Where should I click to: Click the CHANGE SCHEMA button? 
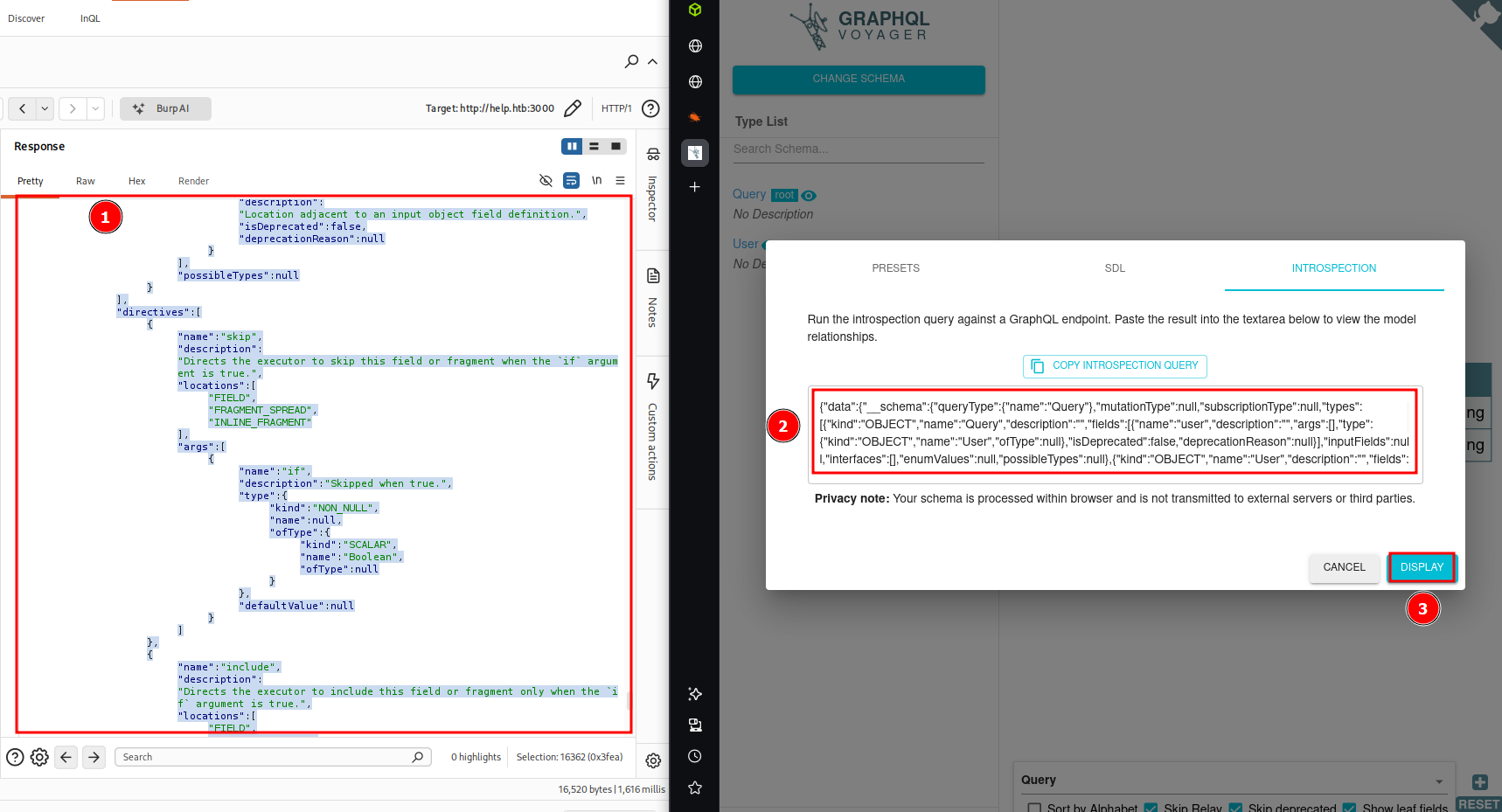[x=859, y=79]
